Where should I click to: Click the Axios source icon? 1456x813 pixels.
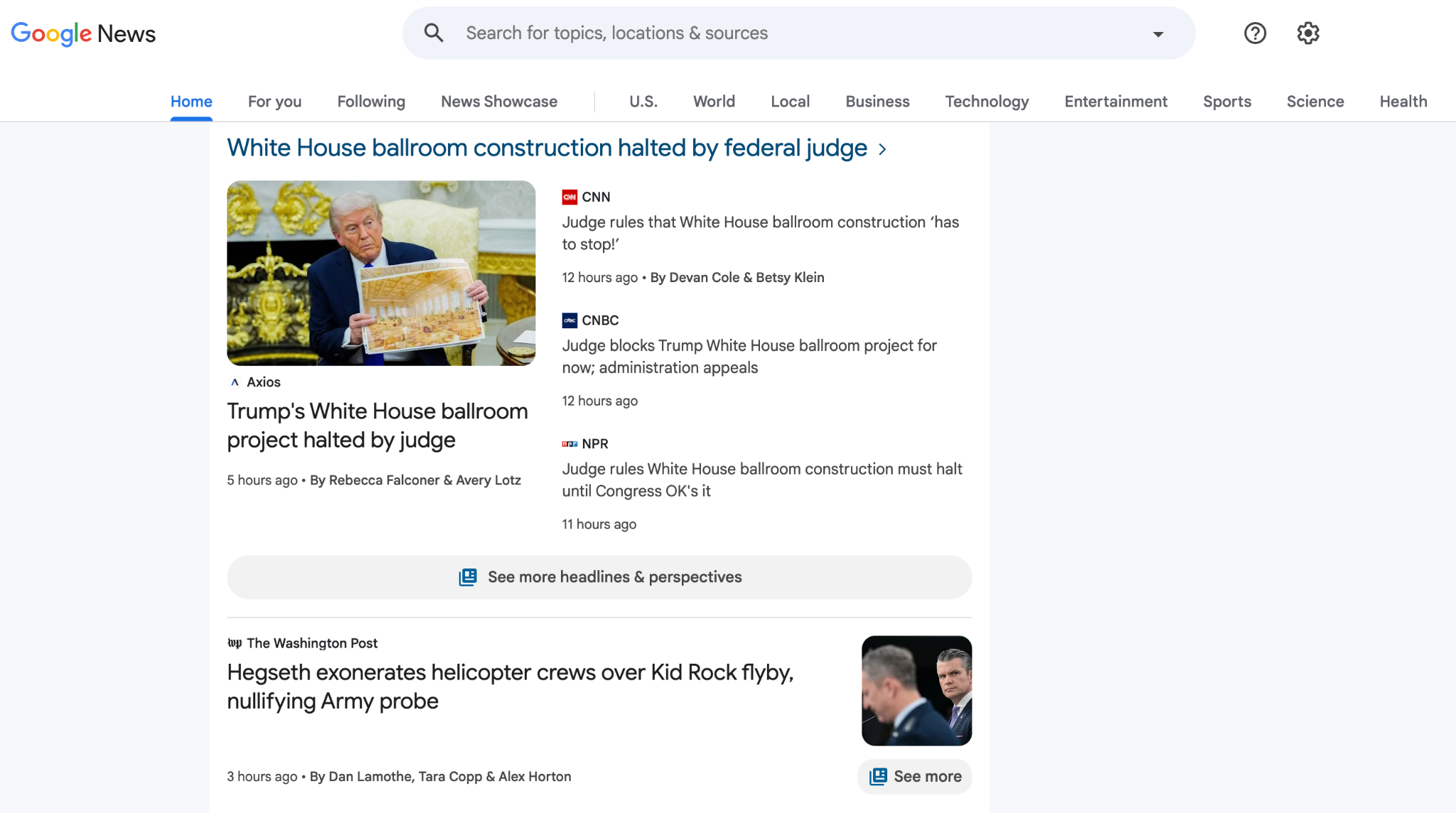coord(235,382)
